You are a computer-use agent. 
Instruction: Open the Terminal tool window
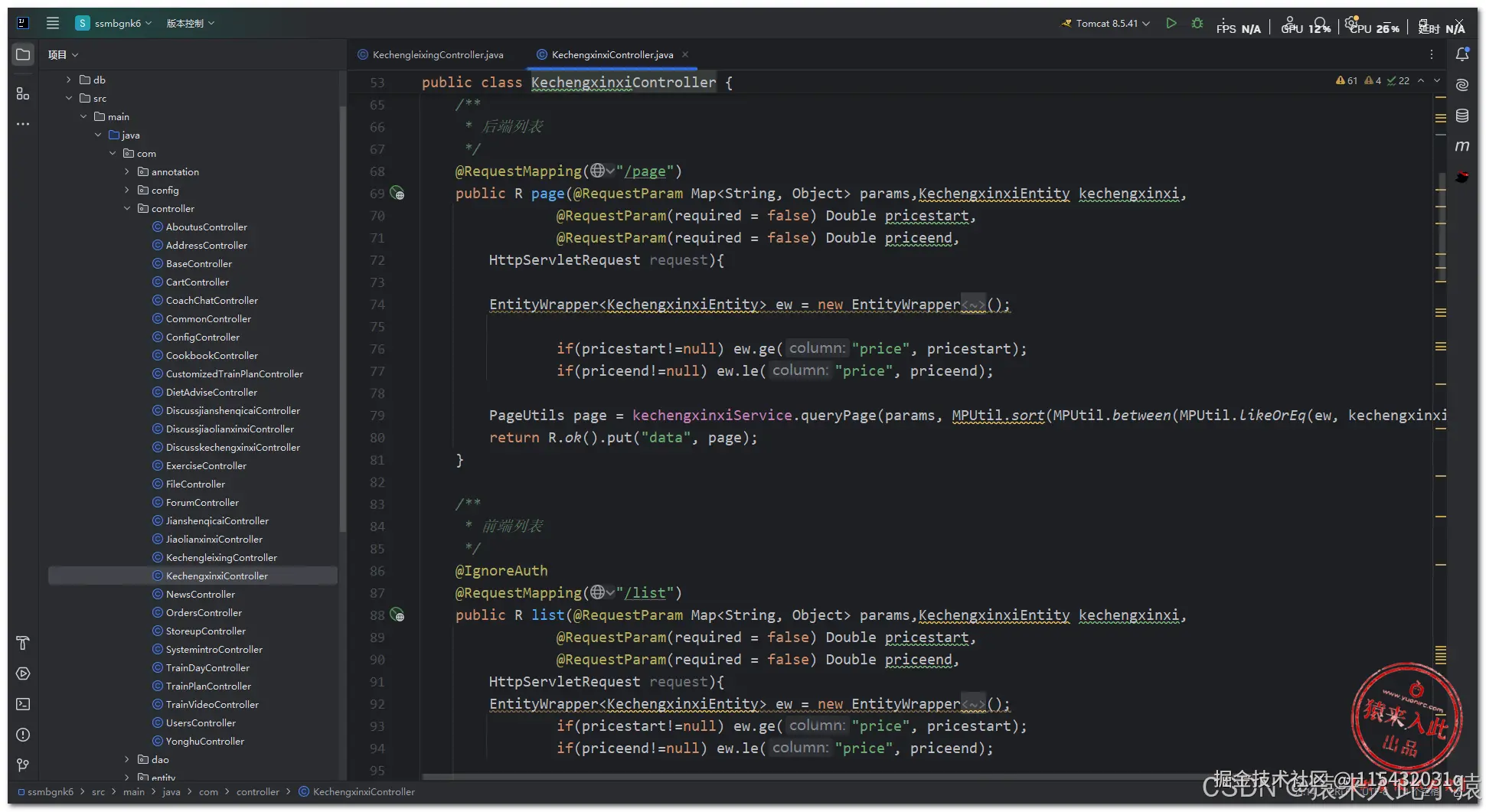coord(23,704)
